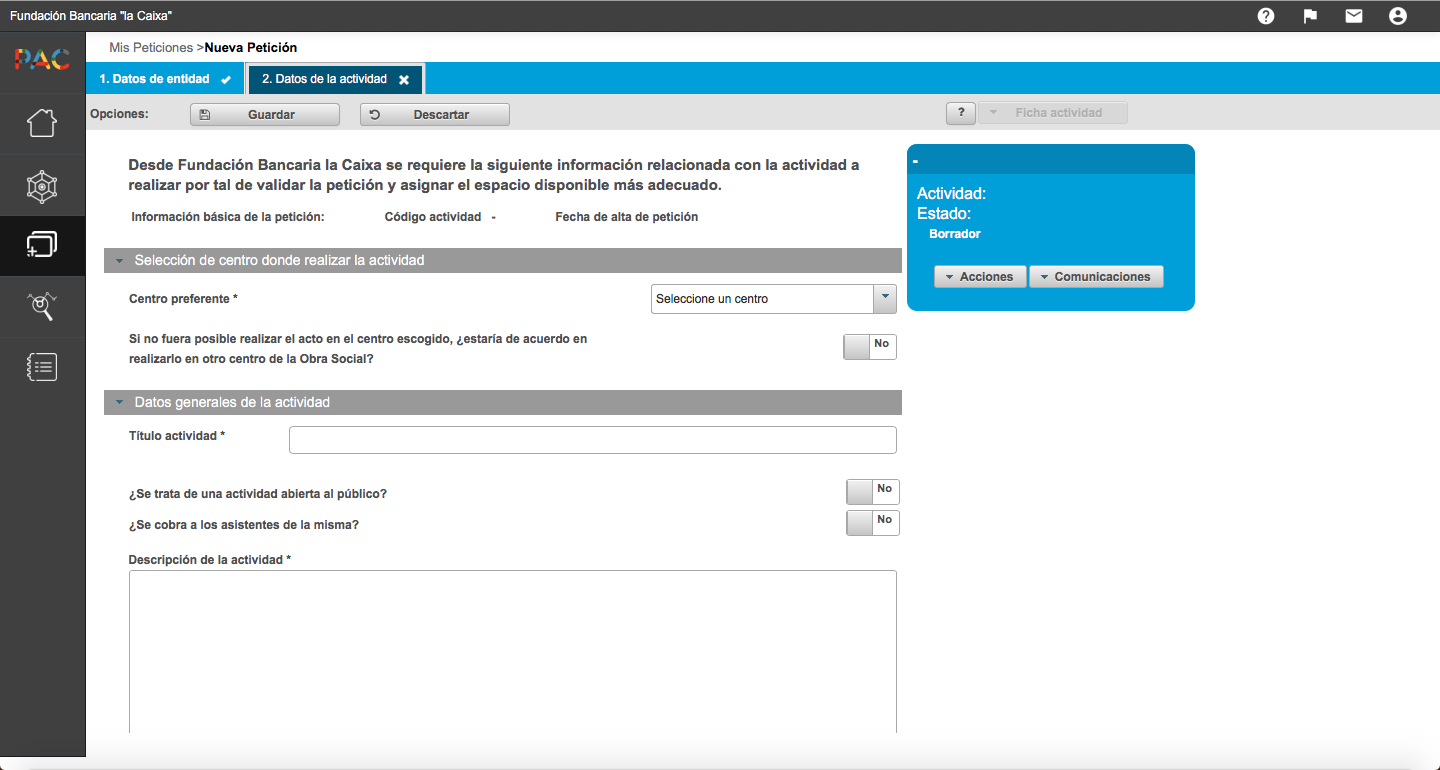The image size is (1440, 770).
Task: Close the '2. Datos de la actividad' tab
Action: coord(404,80)
